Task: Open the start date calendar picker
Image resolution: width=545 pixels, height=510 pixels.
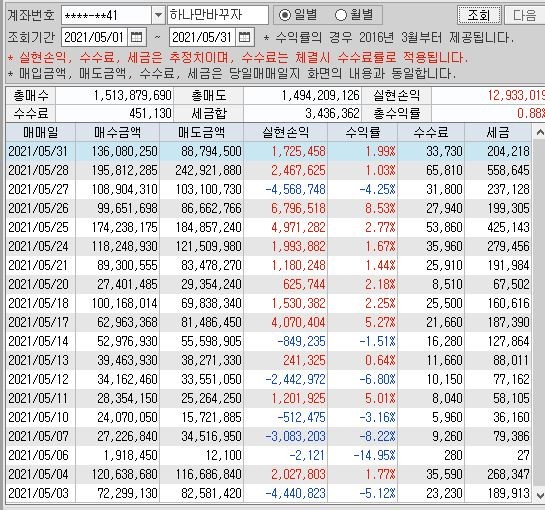Action: [136, 37]
